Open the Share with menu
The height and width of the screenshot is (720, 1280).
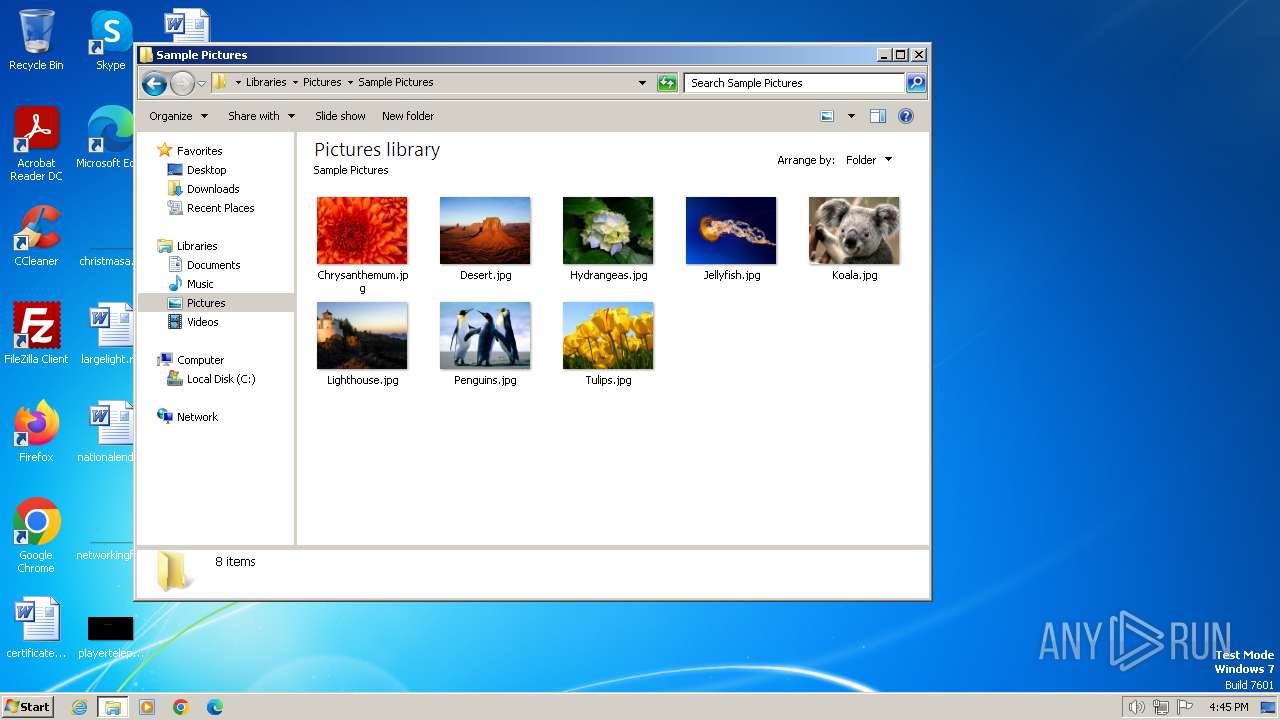click(261, 116)
